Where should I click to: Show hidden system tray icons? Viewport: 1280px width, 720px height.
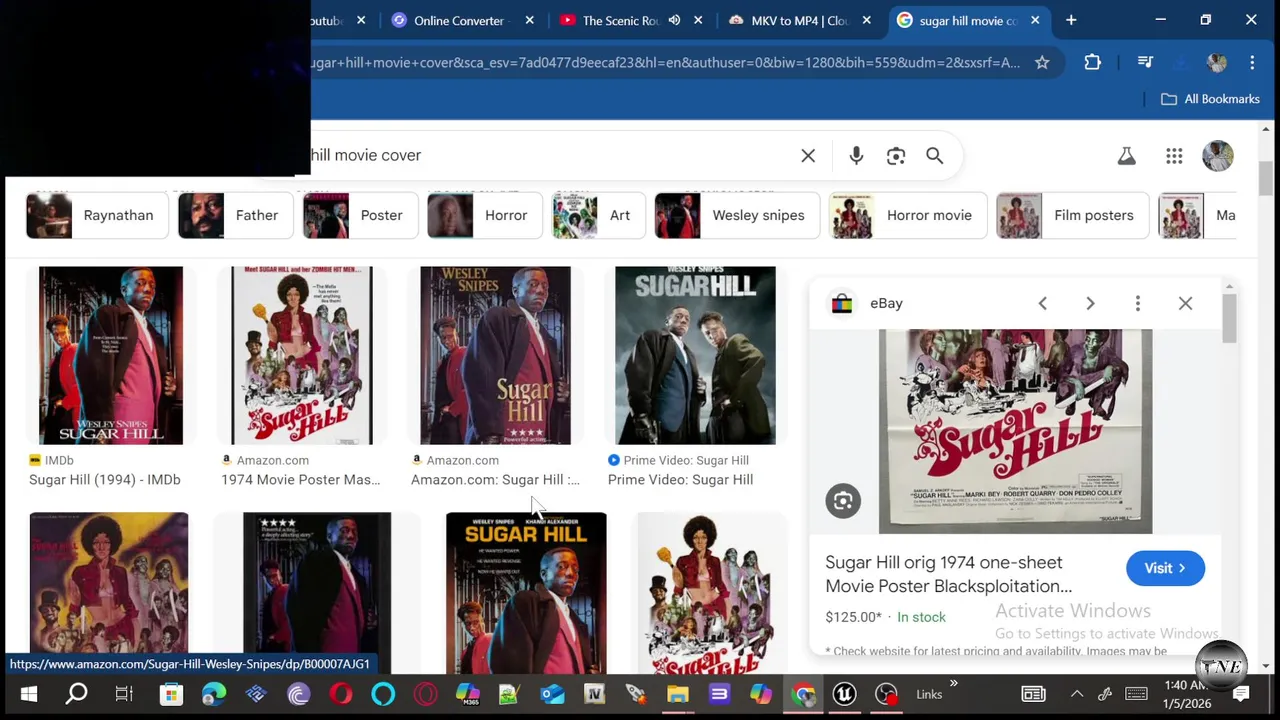(1076, 694)
